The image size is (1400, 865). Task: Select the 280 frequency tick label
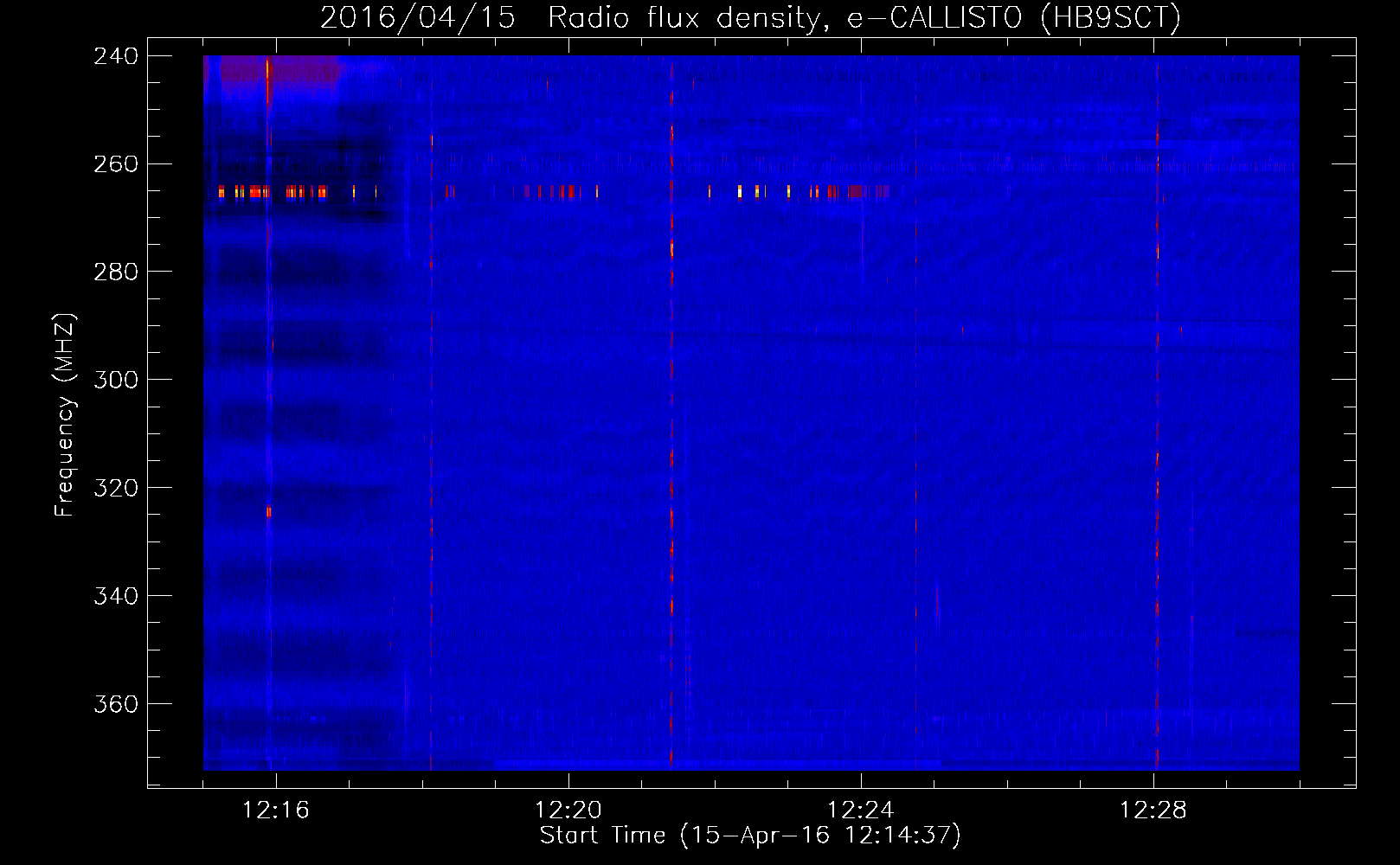pyautogui.click(x=116, y=272)
